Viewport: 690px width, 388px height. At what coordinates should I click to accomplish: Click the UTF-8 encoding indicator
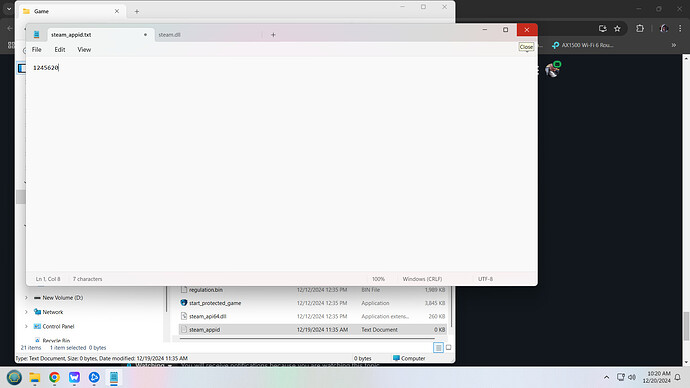click(x=485, y=279)
